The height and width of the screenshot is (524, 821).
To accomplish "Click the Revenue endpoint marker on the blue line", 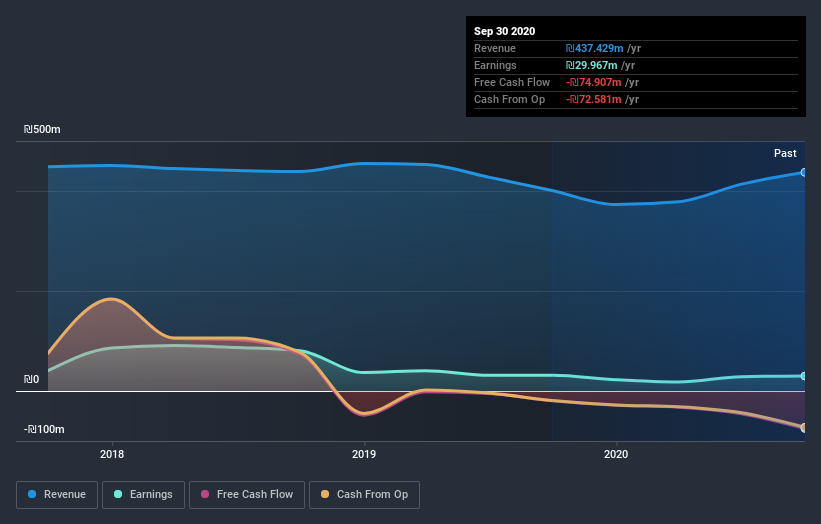I will [804, 172].
